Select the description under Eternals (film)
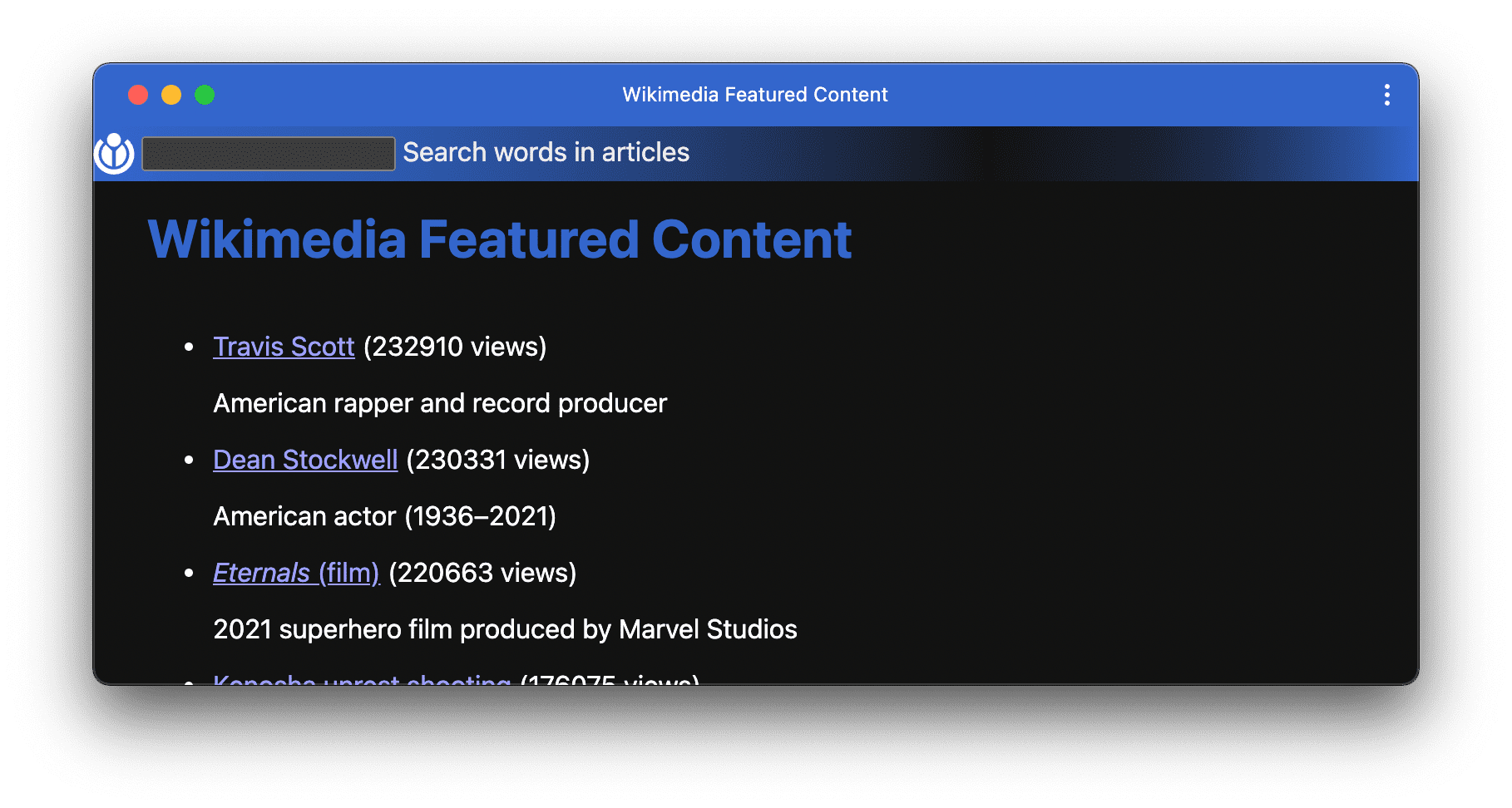 pos(505,629)
